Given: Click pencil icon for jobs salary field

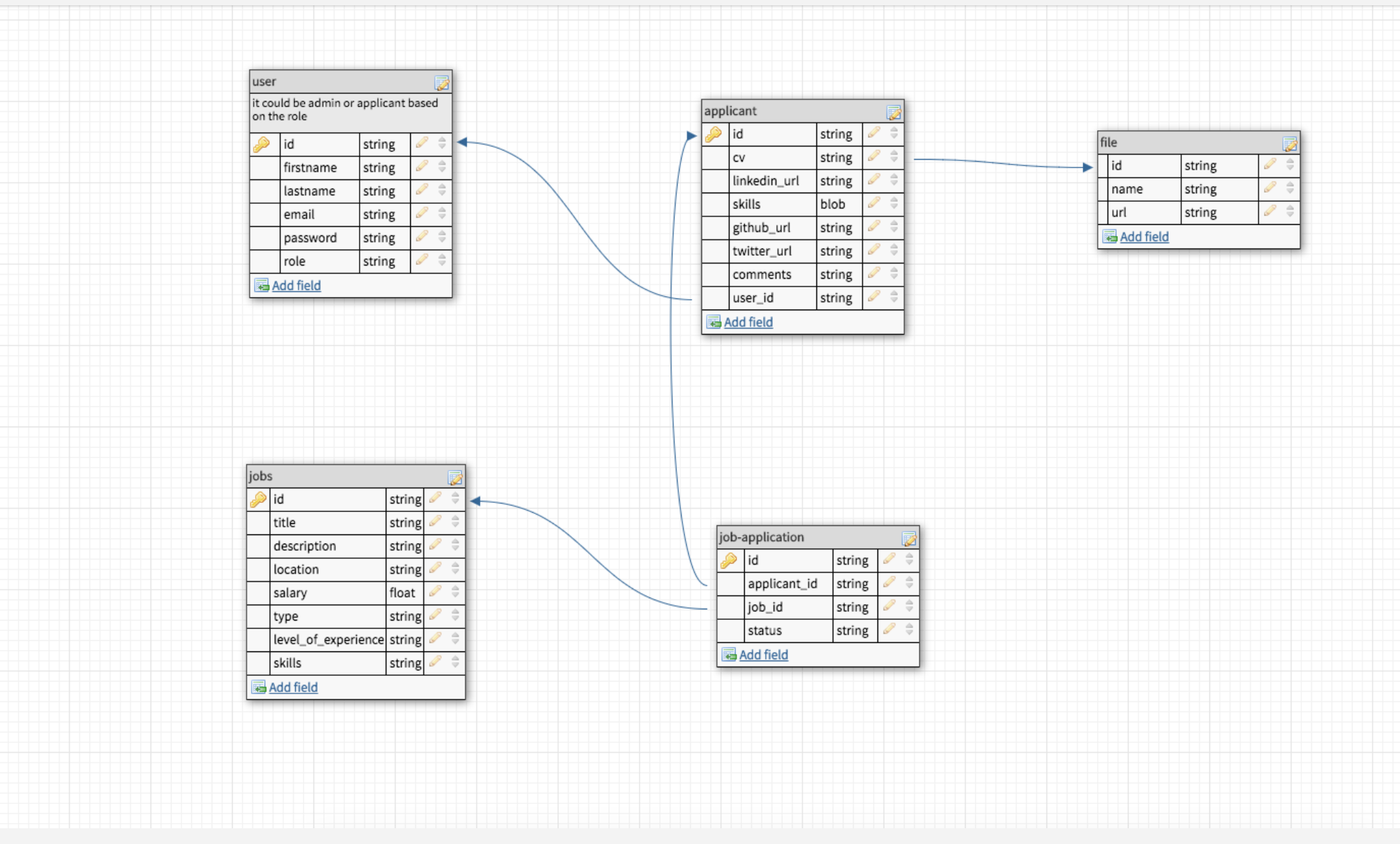Looking at the screenshot, I should click(x=435, y=592).
